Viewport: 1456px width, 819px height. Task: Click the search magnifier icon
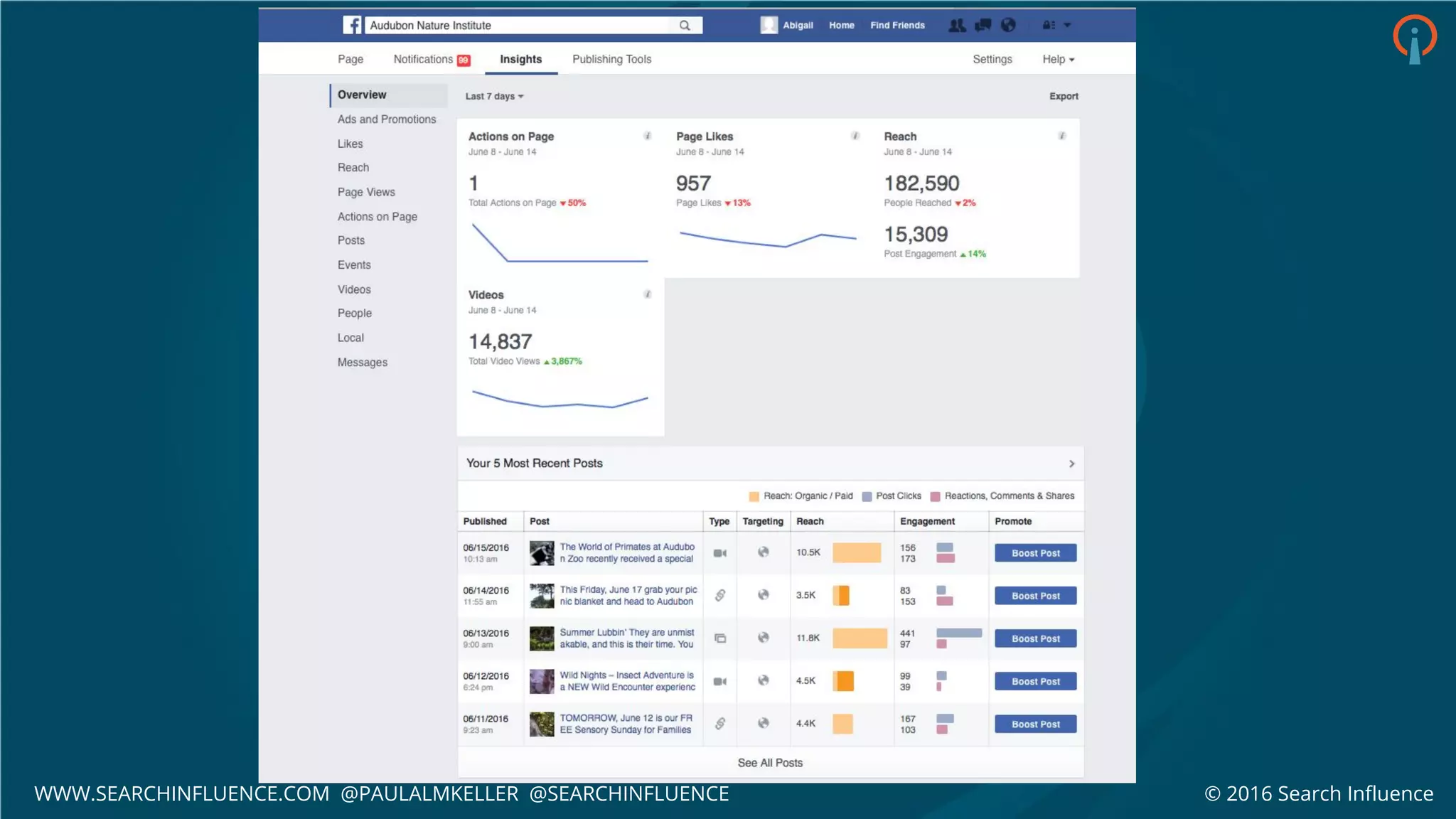pos(684,26)
